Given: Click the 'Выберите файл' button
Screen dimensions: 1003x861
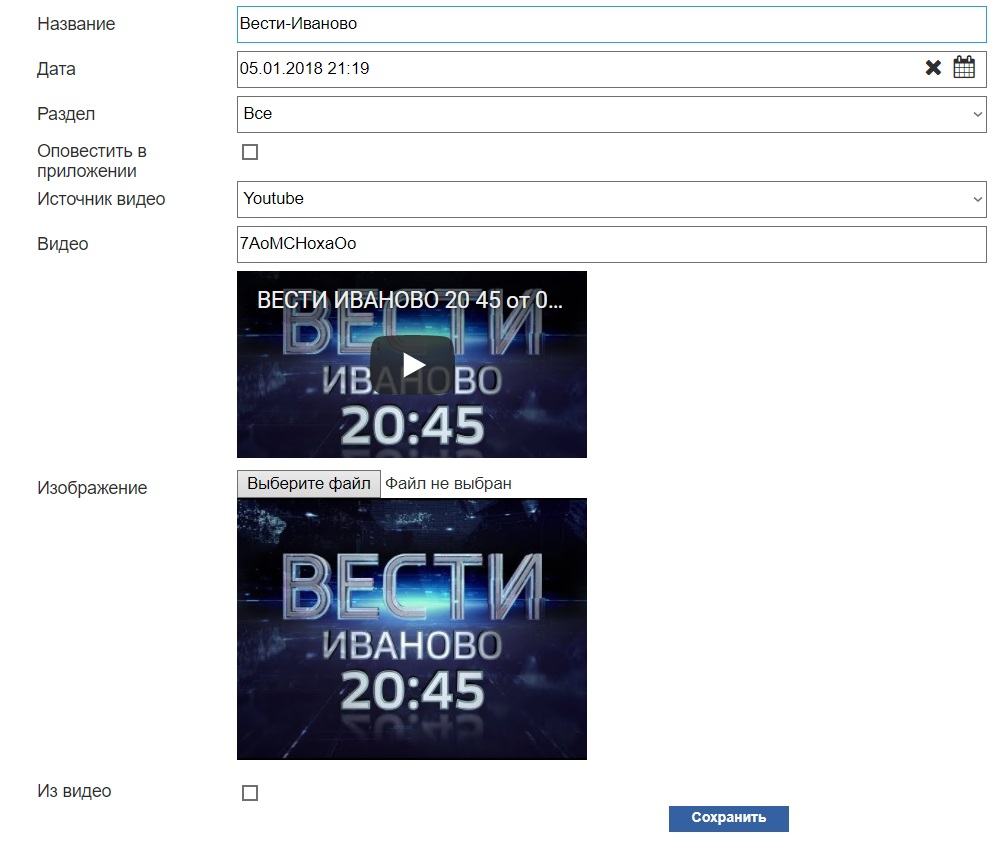Looking at the screenshot, I should pos(309,484).
